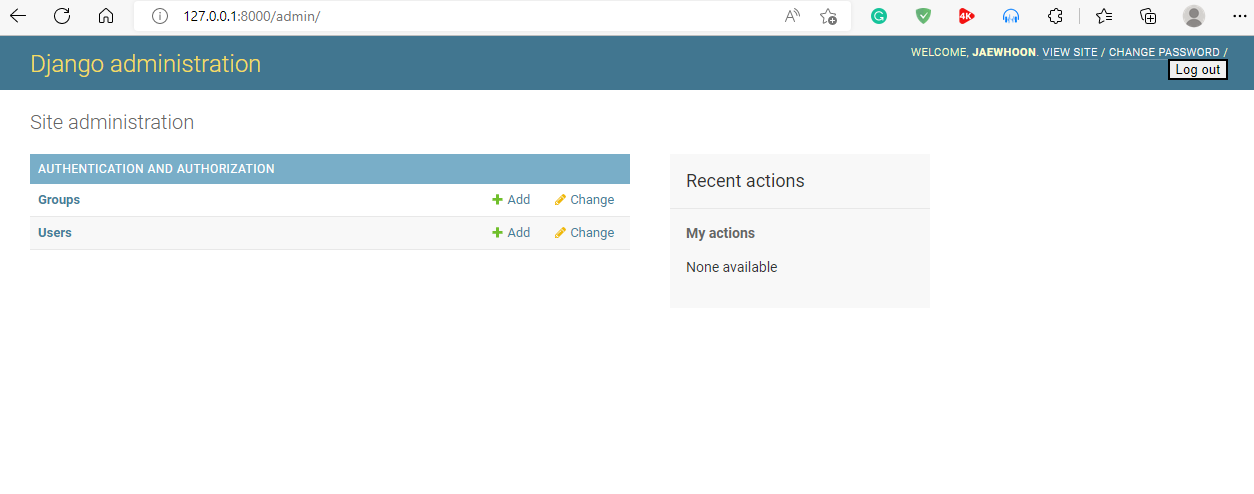Click the Django administration title link

click(x=145, y=64)
